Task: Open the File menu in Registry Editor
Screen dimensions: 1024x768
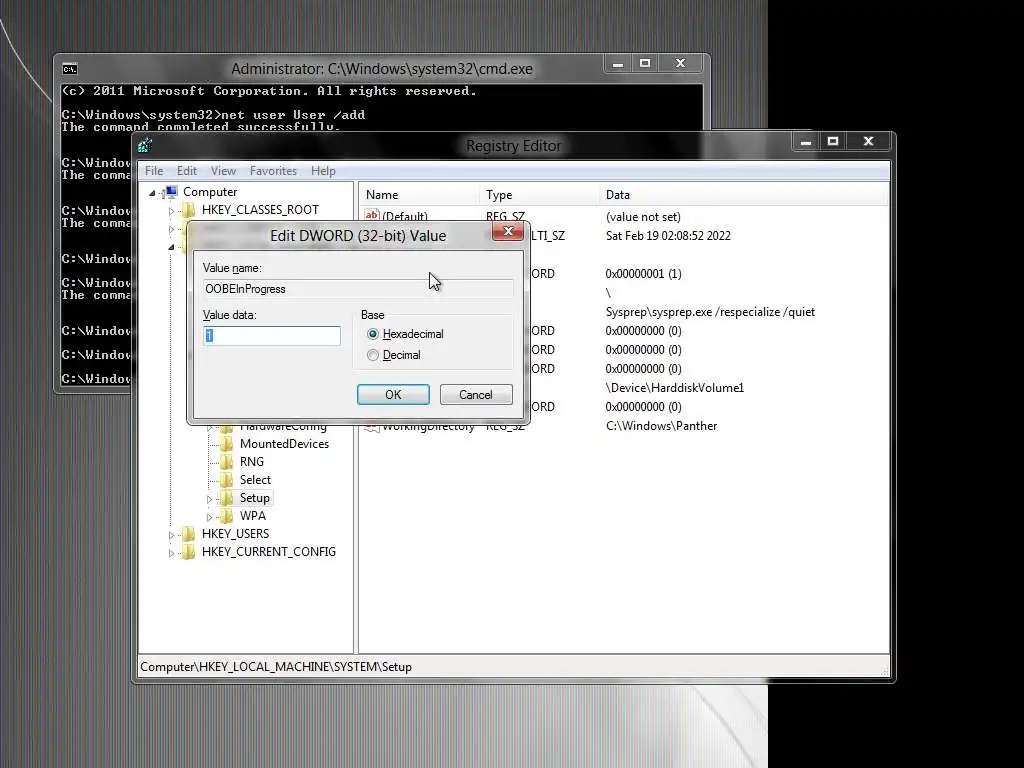Action: pos(154,170)
